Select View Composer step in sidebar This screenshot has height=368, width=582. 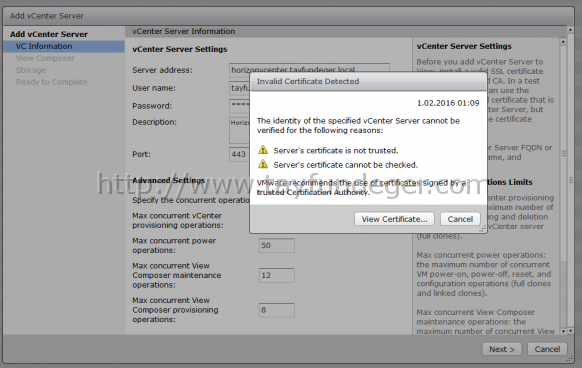point(45,58)
